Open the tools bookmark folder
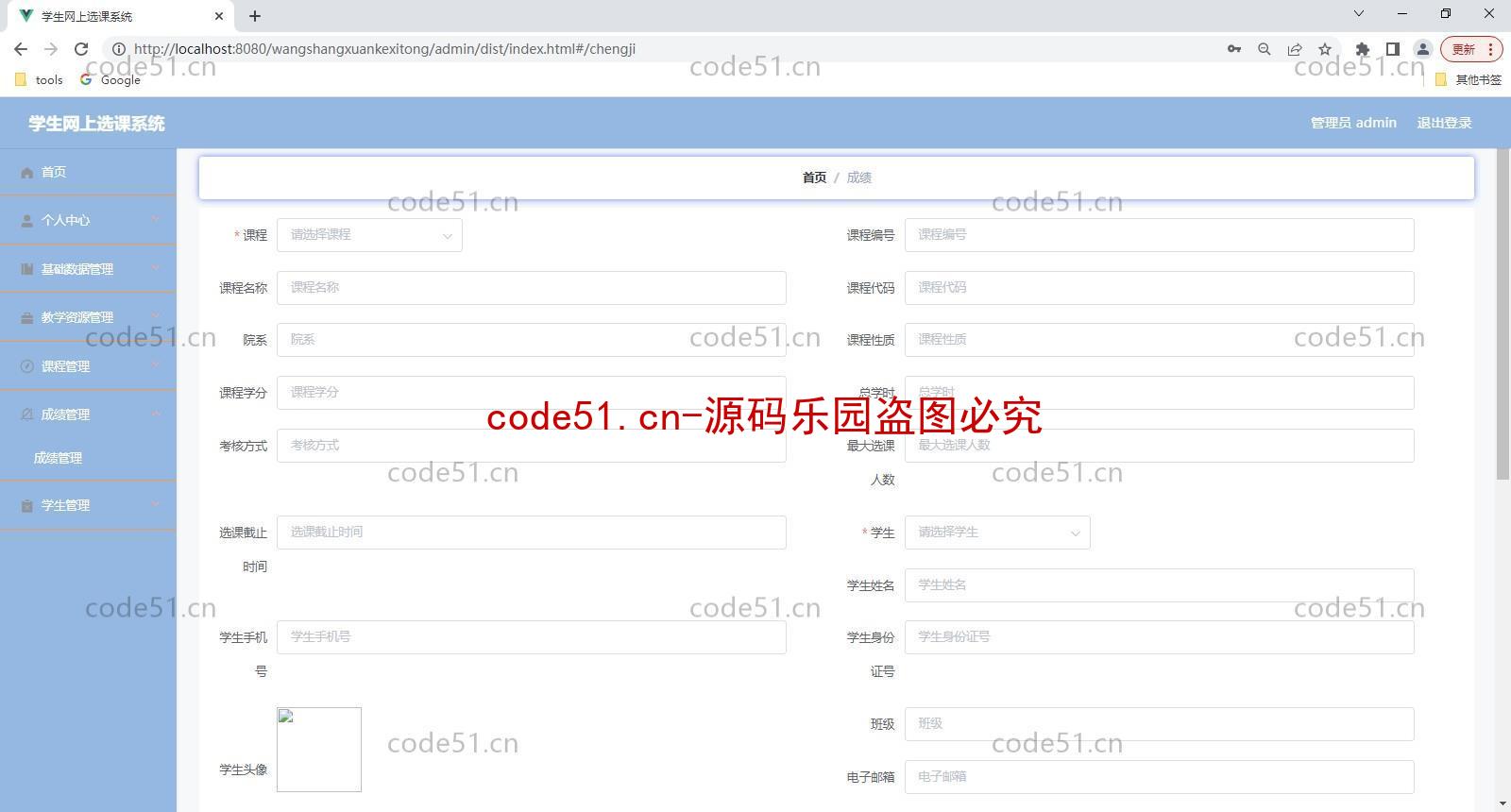1511x812 pixels. 39,80
